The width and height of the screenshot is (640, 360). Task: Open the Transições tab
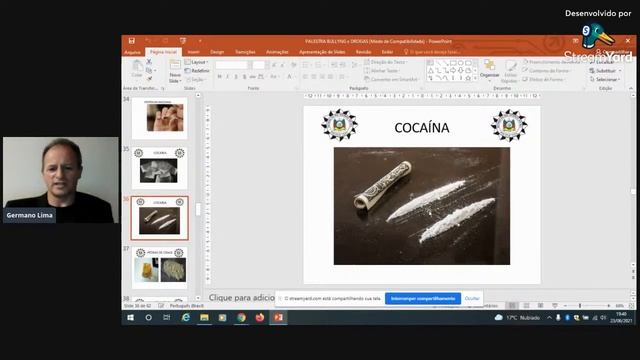click(245, 52)
